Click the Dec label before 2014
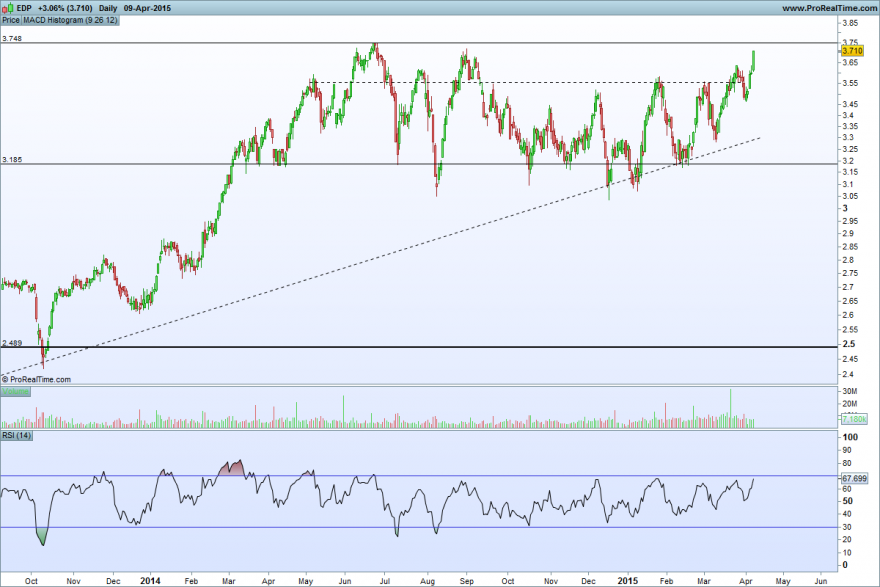 [113, 581]
